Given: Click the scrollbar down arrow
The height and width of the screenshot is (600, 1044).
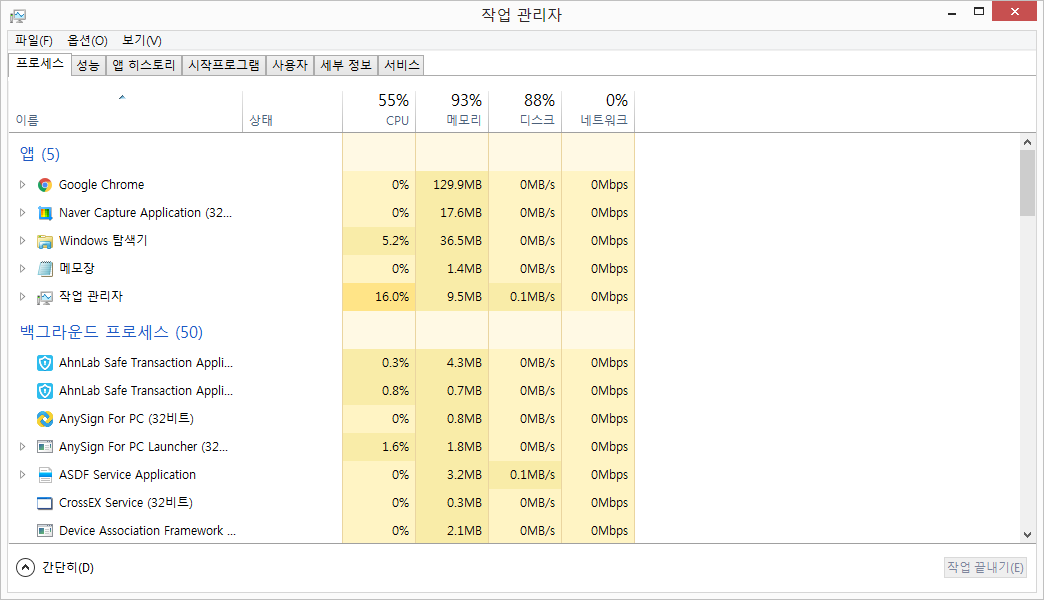Looking at the screenshot, I should tap(1027, 535).
